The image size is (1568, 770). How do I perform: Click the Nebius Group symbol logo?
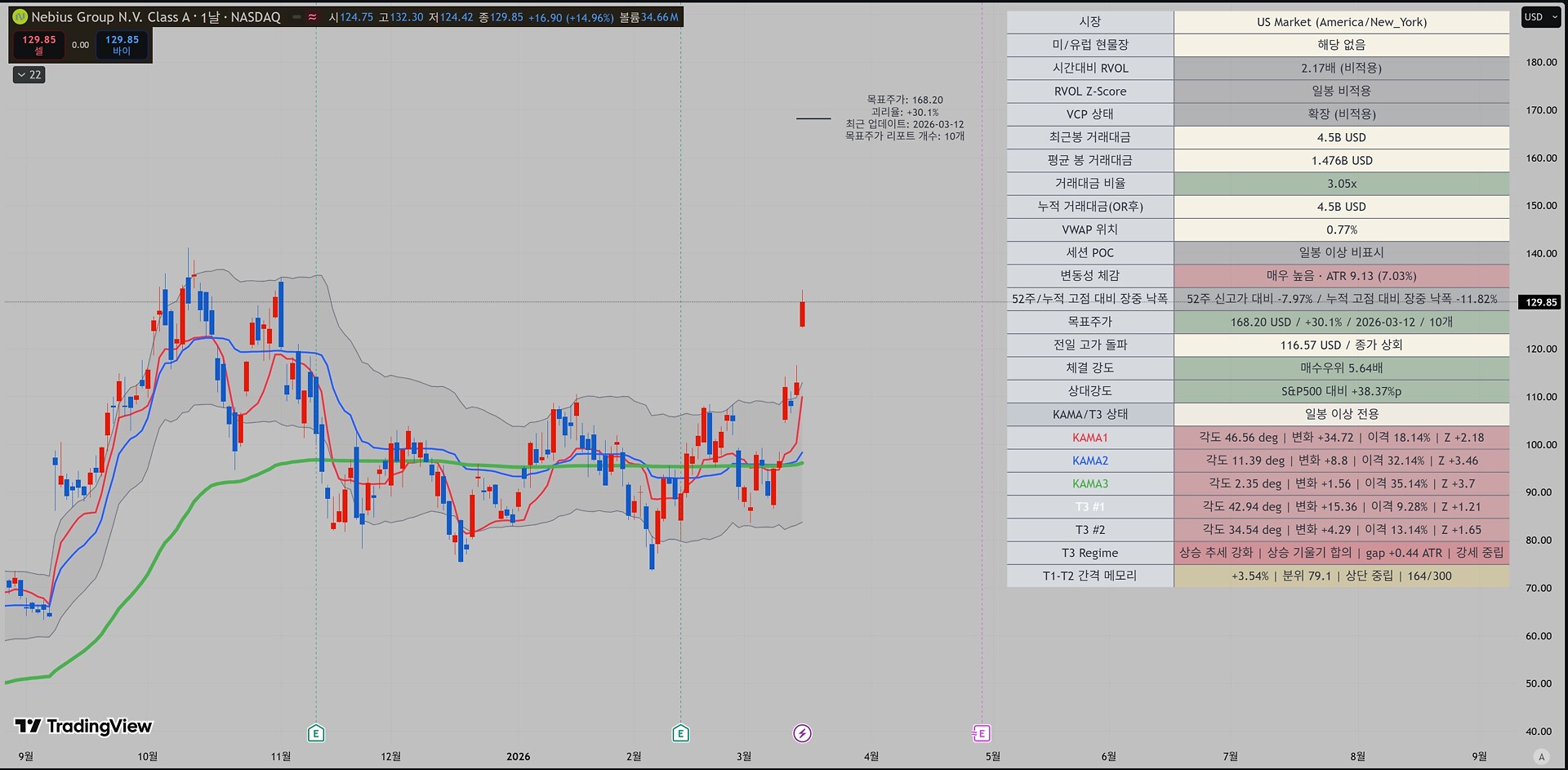[20, 17]
